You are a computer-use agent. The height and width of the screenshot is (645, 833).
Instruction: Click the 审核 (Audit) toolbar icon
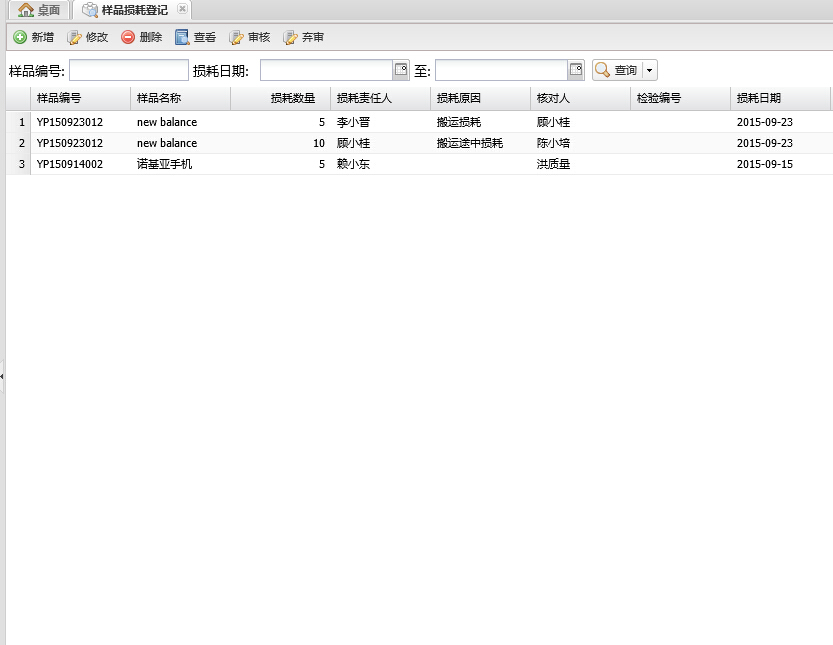click(x=236, y=37)
